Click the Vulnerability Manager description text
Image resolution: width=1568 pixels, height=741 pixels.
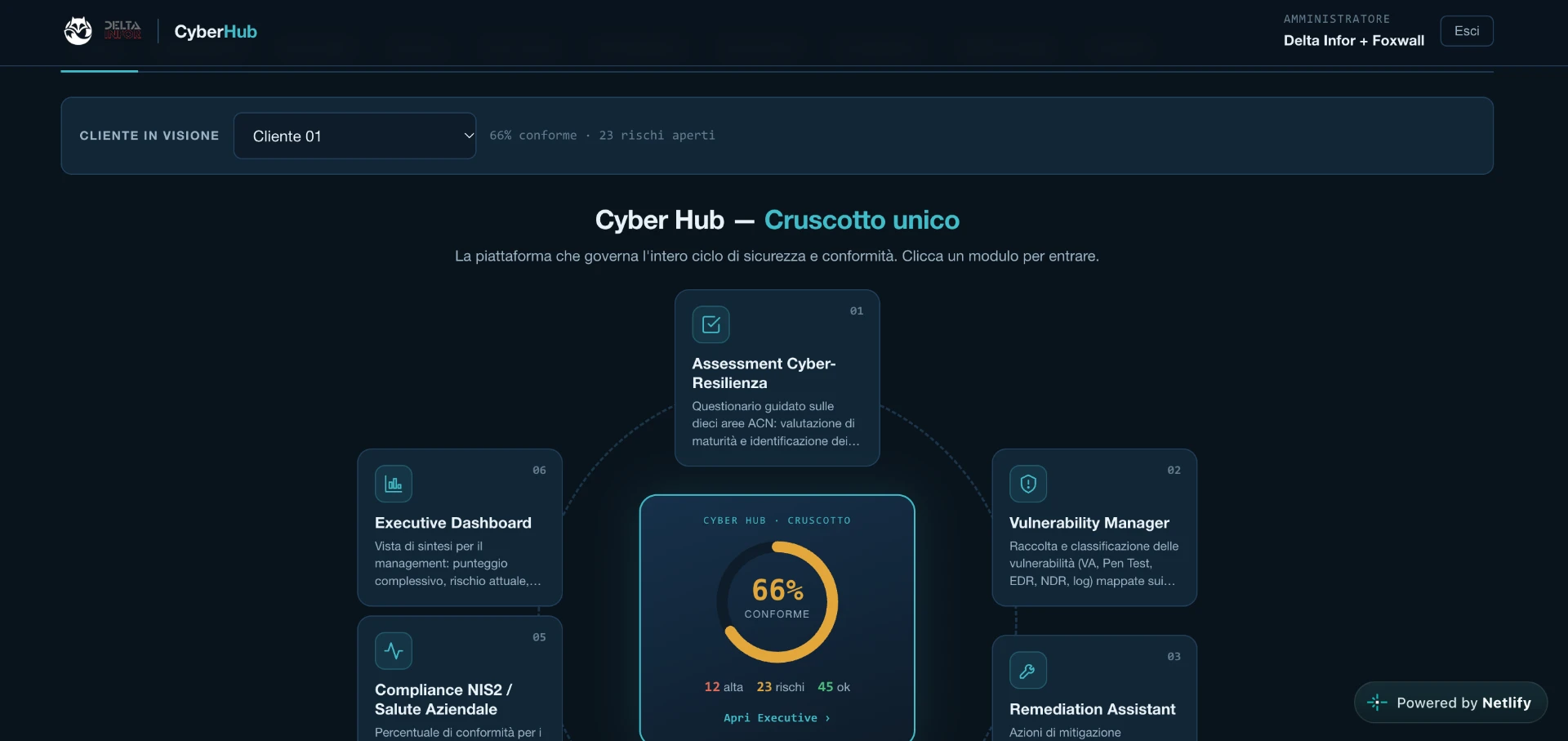point(1094,564)
